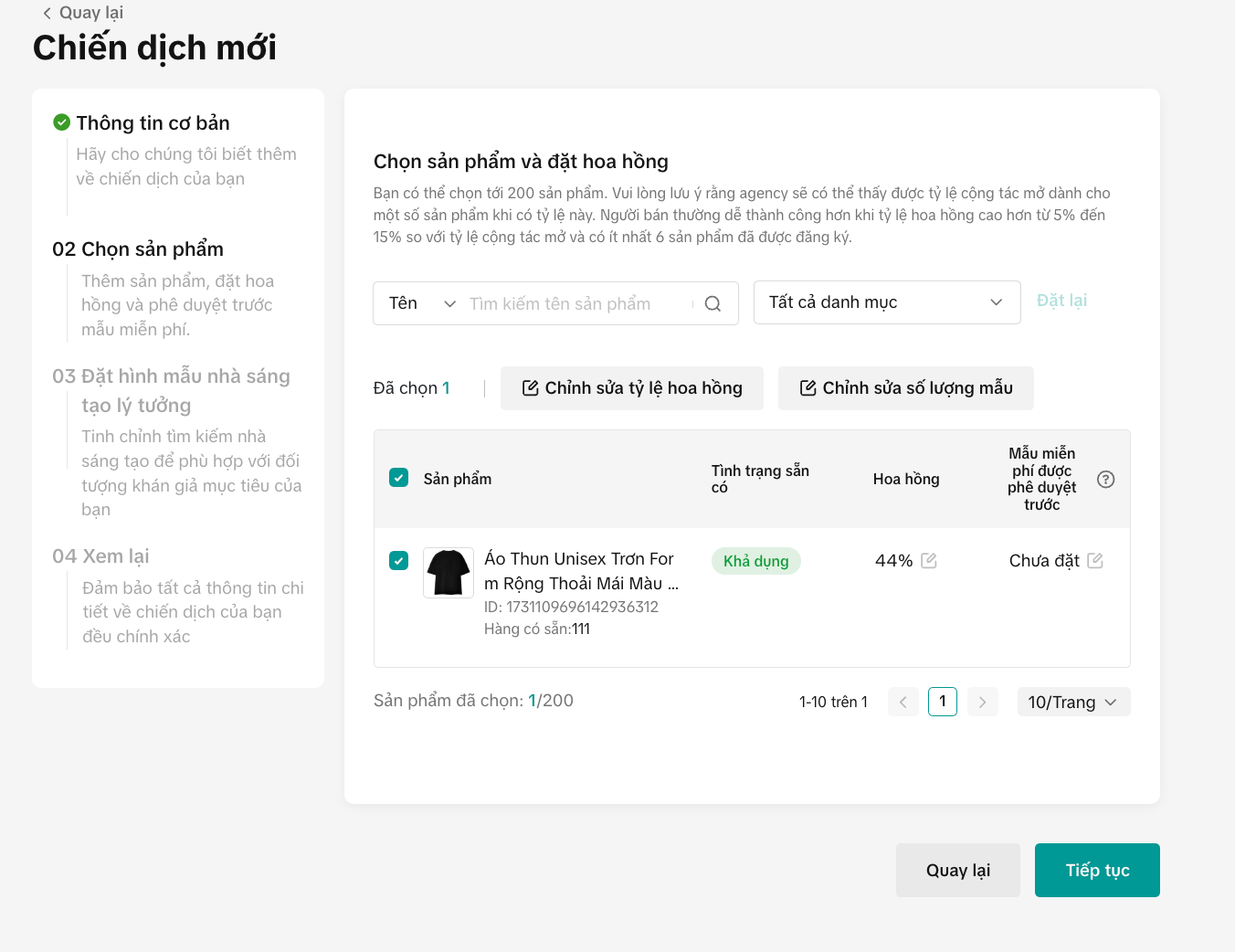Click the search magnifier icon
The image size is (1235, 952).
(x=712, y=304)
